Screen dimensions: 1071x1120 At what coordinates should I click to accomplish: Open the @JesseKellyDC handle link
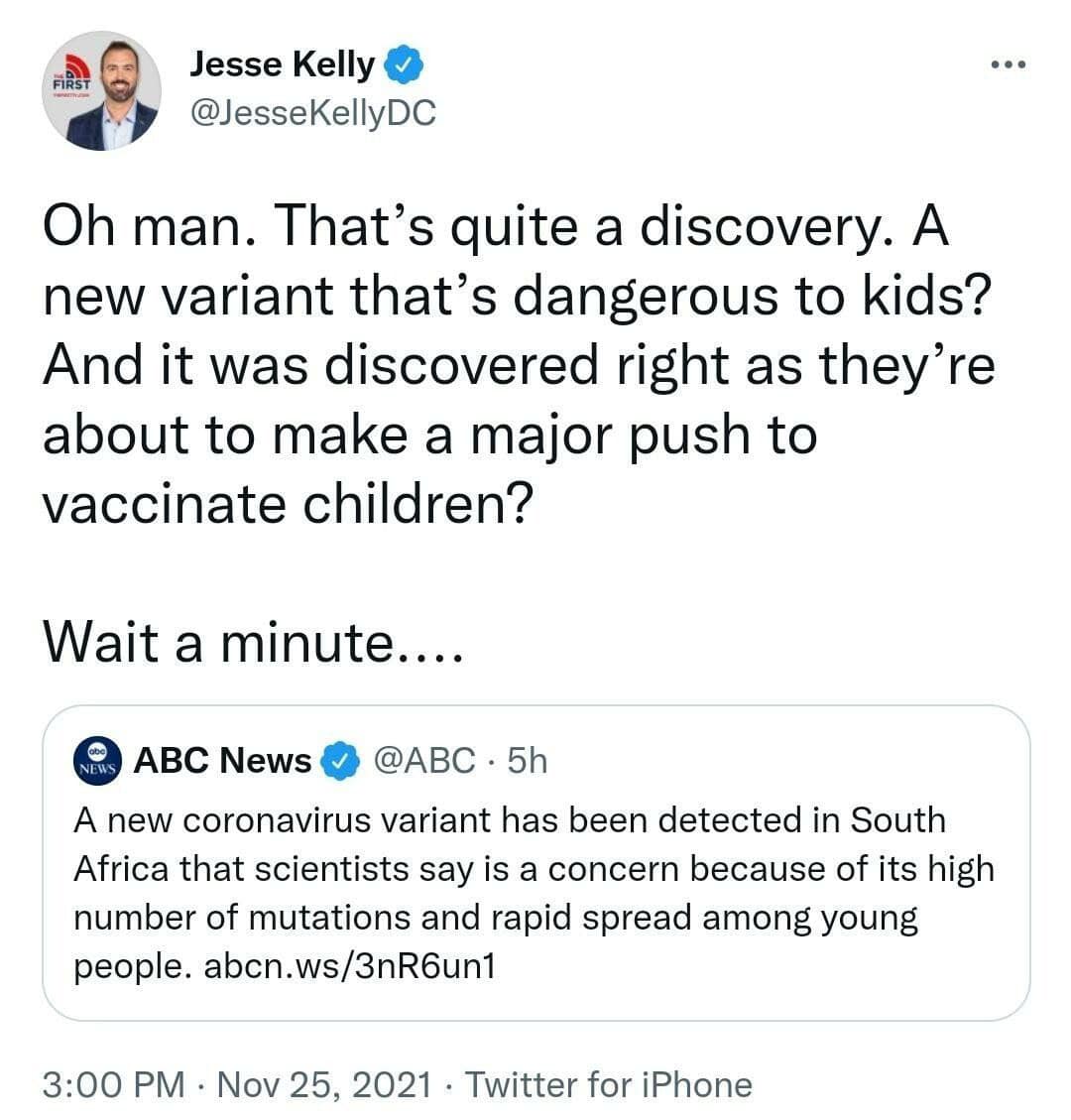point(312,113)
